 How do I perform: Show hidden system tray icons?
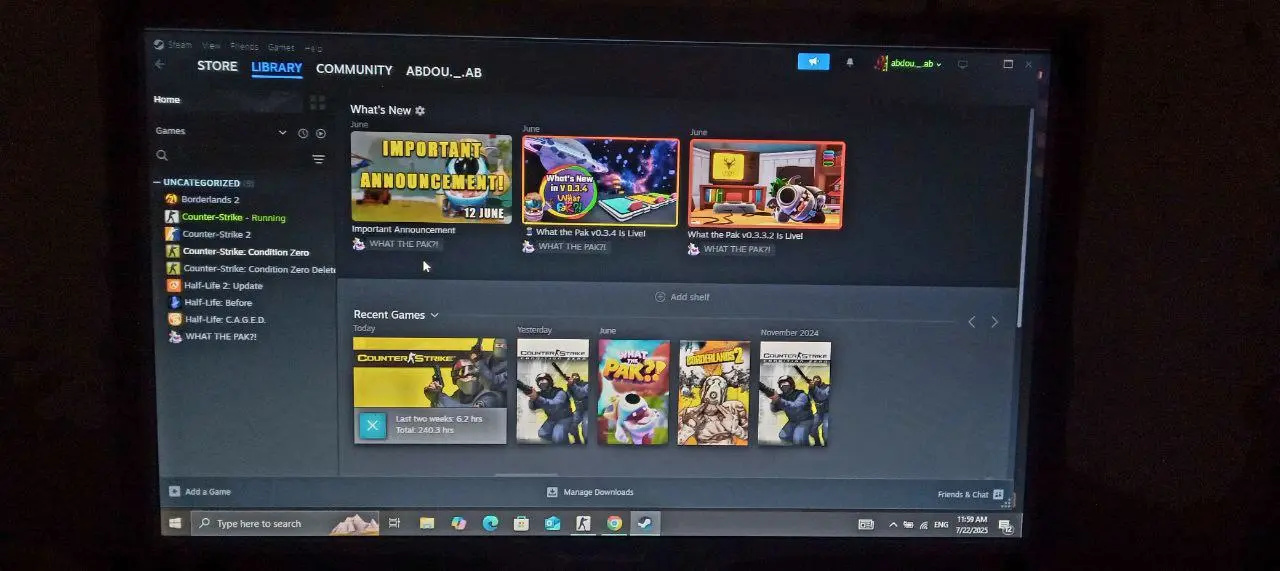892,525
